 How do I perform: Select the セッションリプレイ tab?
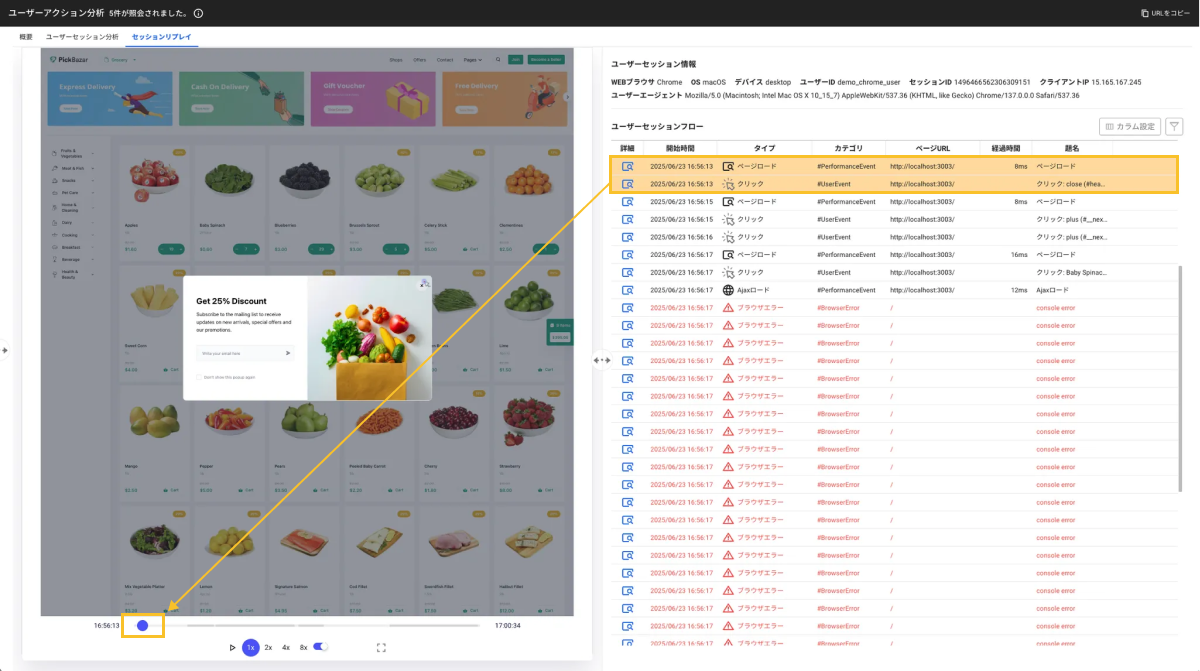click(x=162, y=37)
